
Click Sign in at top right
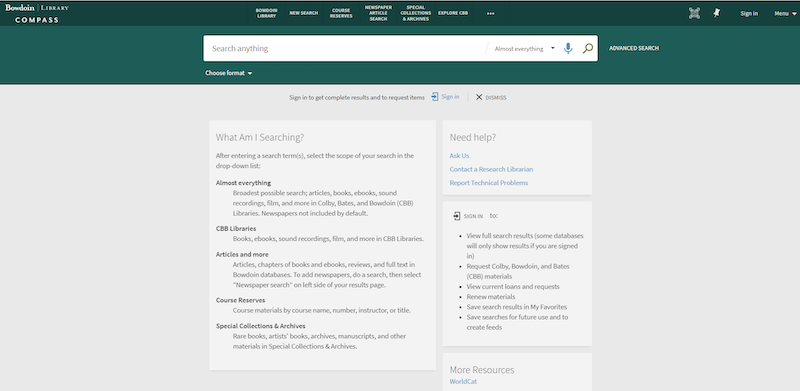pos(749,13)
